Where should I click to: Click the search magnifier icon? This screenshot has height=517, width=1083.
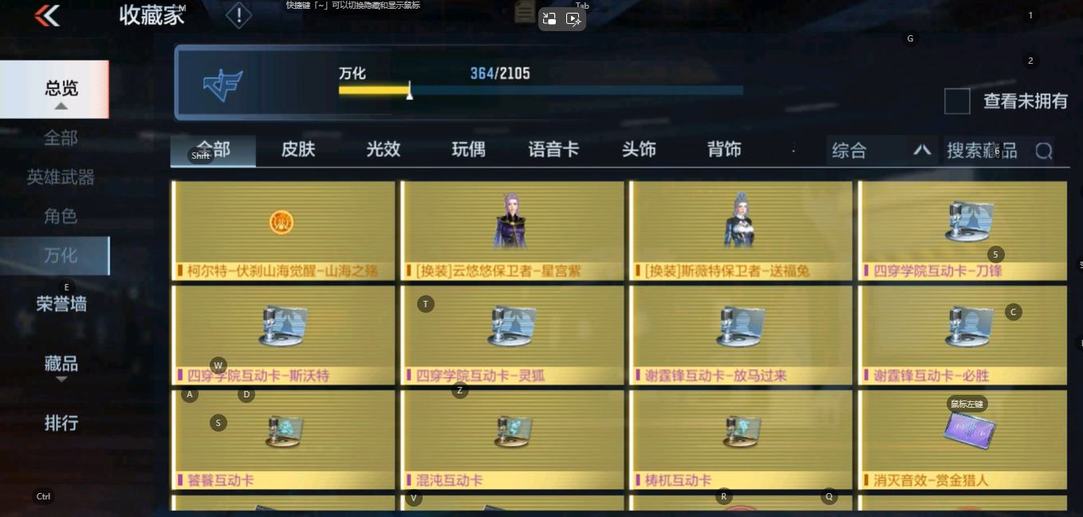click(x=1044, y=150)
